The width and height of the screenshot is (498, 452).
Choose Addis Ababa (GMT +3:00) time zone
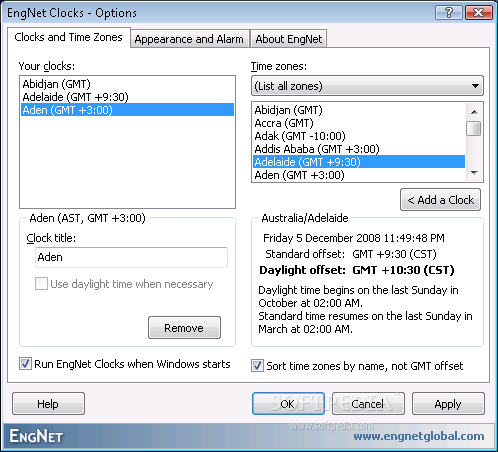(359, 149)
